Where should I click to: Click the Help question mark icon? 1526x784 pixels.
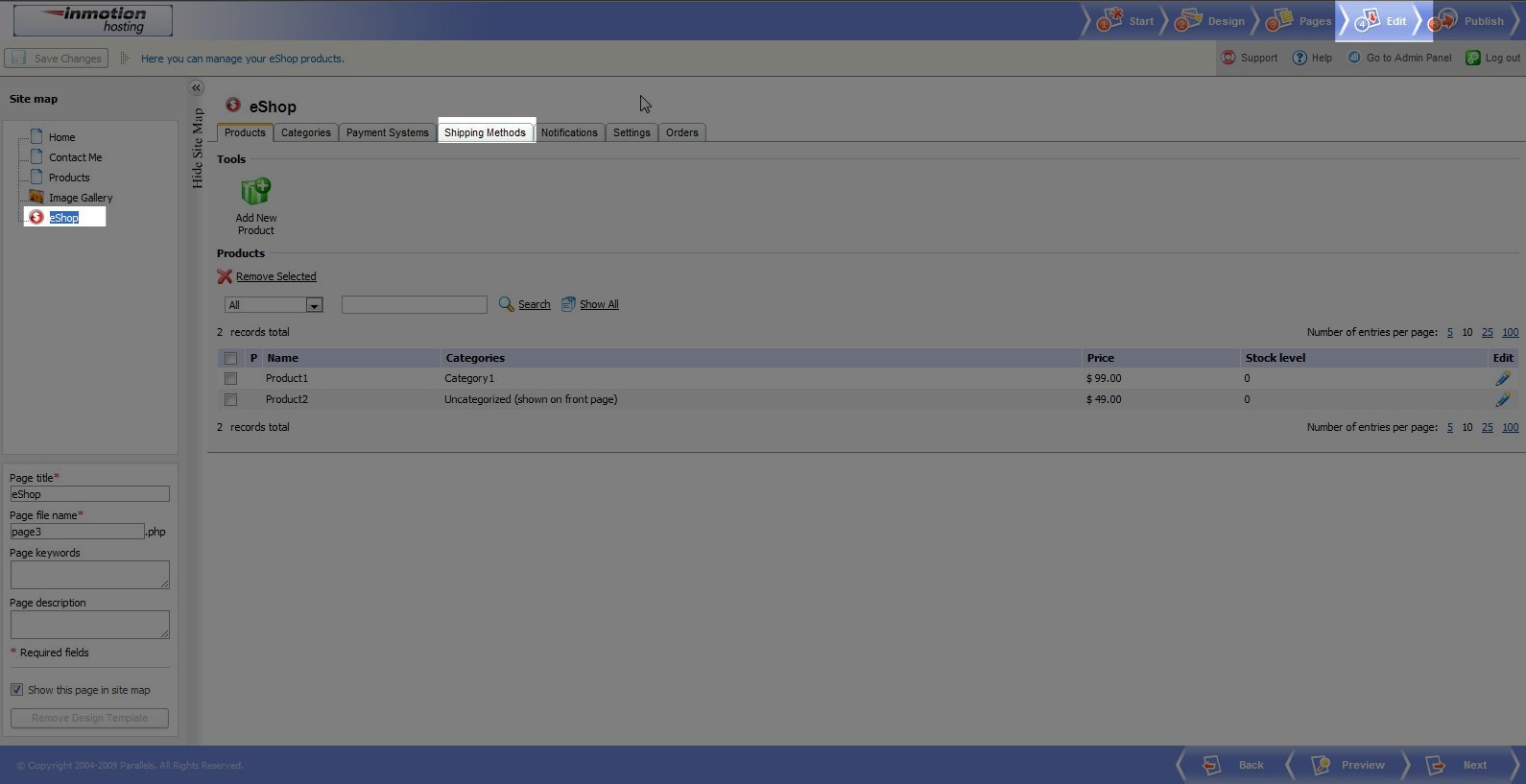(1299, 58)
